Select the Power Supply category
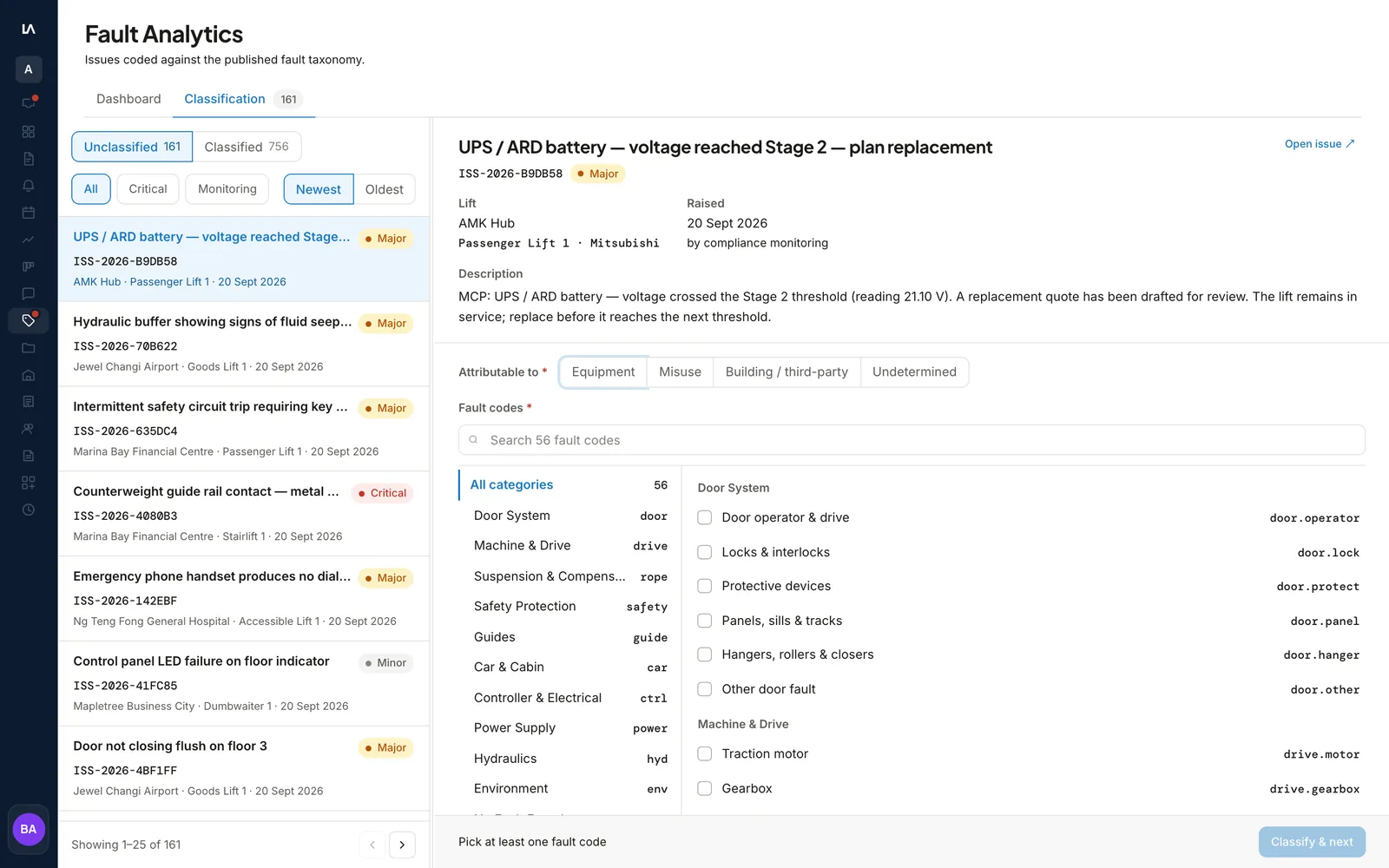Screen dimensions: 1389x868 (568, 728)
